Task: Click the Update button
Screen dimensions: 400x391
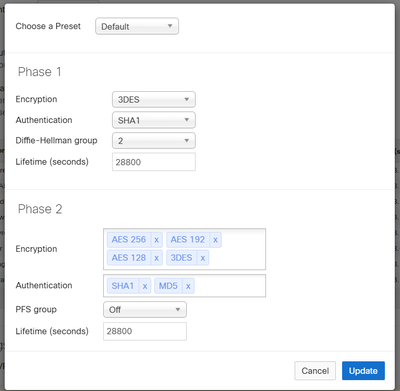Action: point(363,371)
